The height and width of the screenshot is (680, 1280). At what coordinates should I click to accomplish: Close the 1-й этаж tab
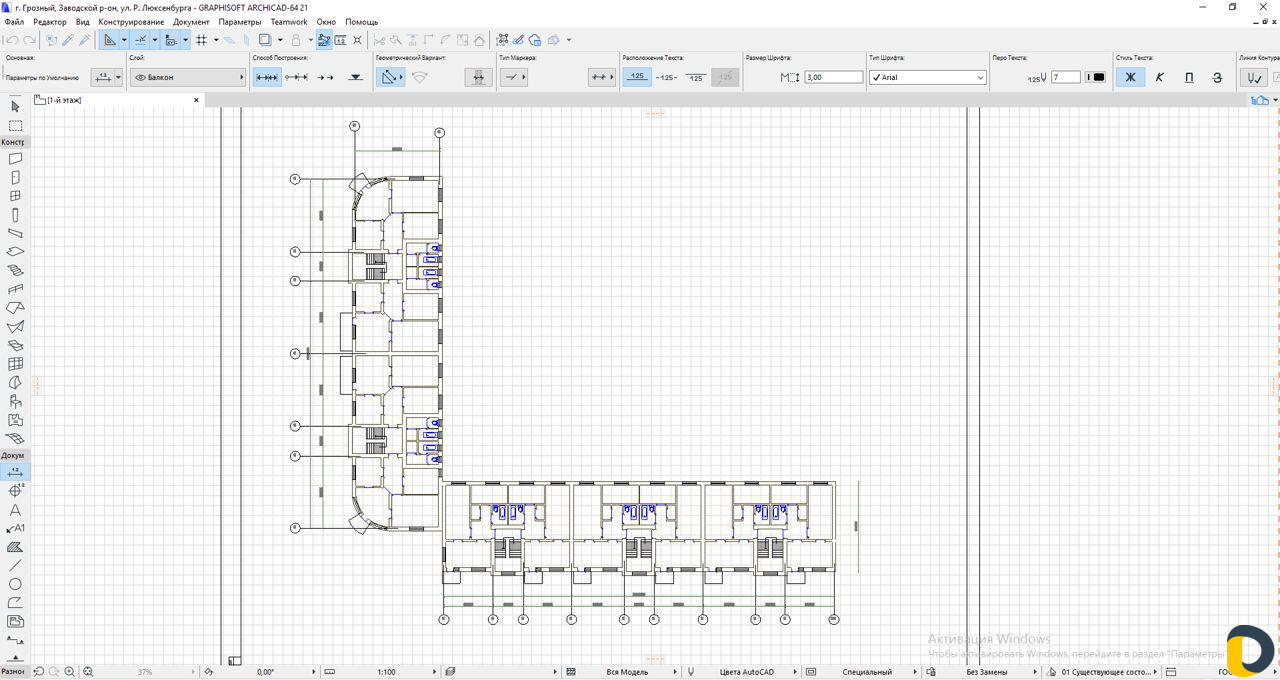[x=196, y=100]
